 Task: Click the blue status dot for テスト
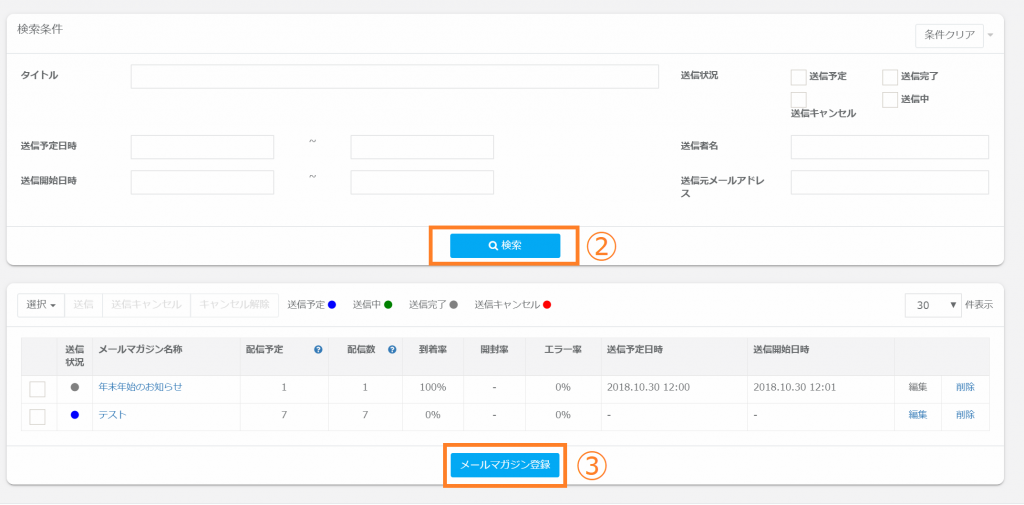[75, 415]
